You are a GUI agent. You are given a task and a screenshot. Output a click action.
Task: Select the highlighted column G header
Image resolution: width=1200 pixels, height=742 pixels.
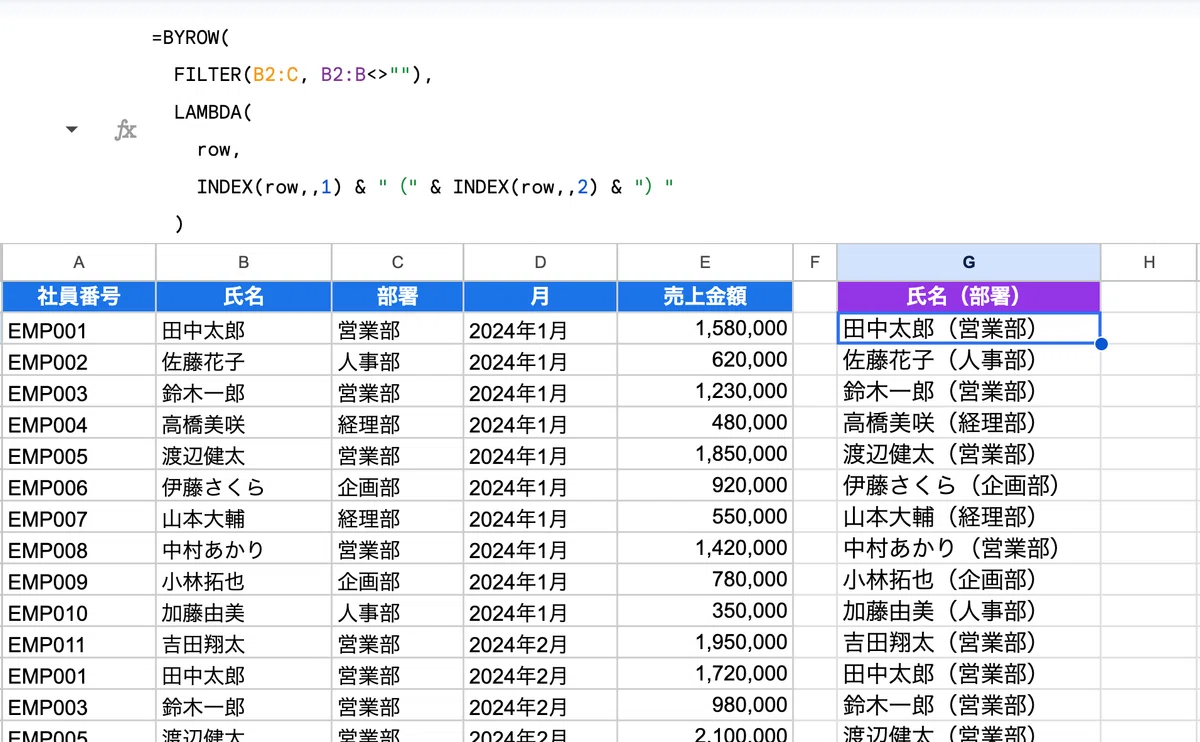pyautogui.click(x=968, y=262)
